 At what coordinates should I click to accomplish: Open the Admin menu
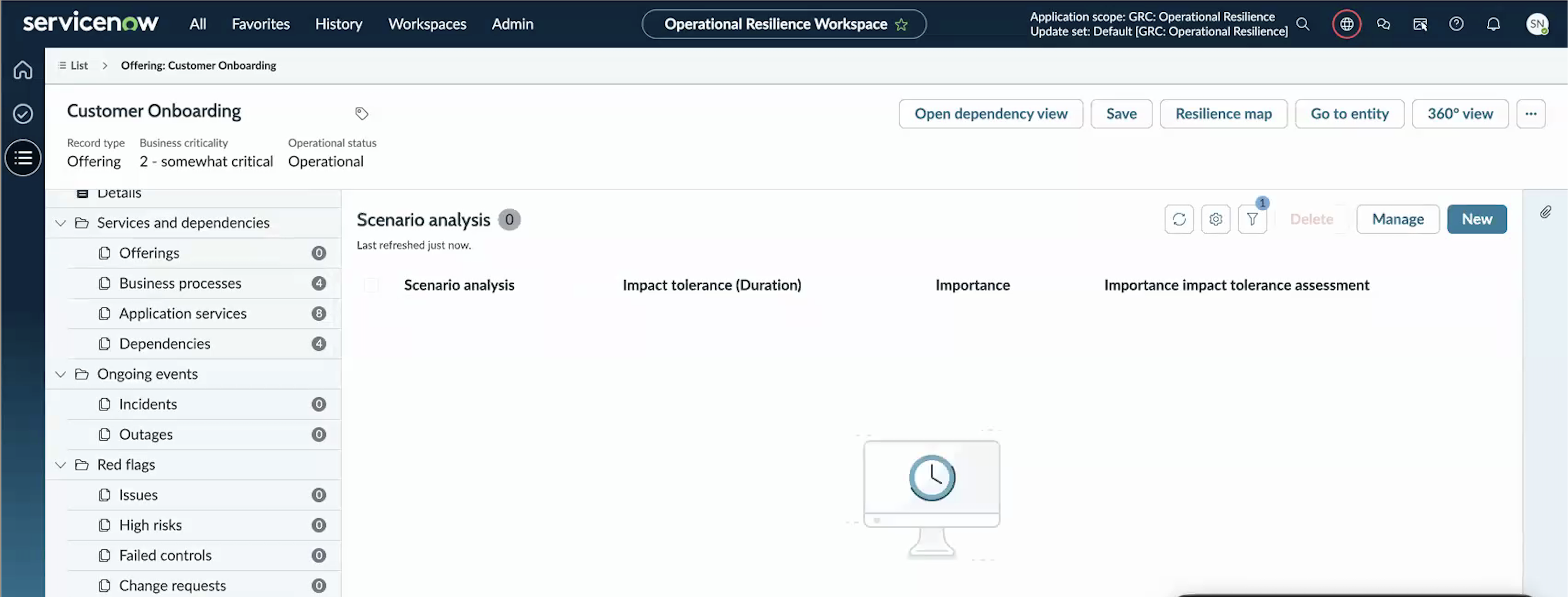[x=513, y=24]
